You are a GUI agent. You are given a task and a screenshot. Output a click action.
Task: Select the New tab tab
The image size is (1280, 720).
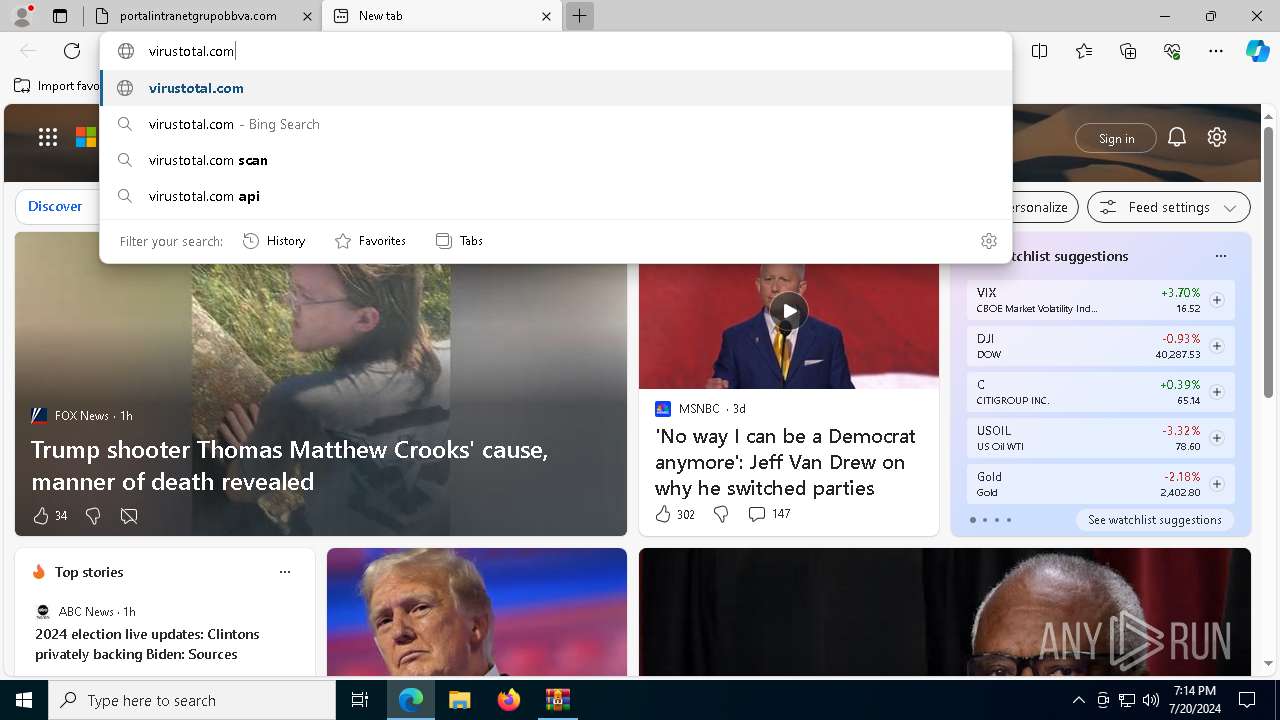pos(440,16)
